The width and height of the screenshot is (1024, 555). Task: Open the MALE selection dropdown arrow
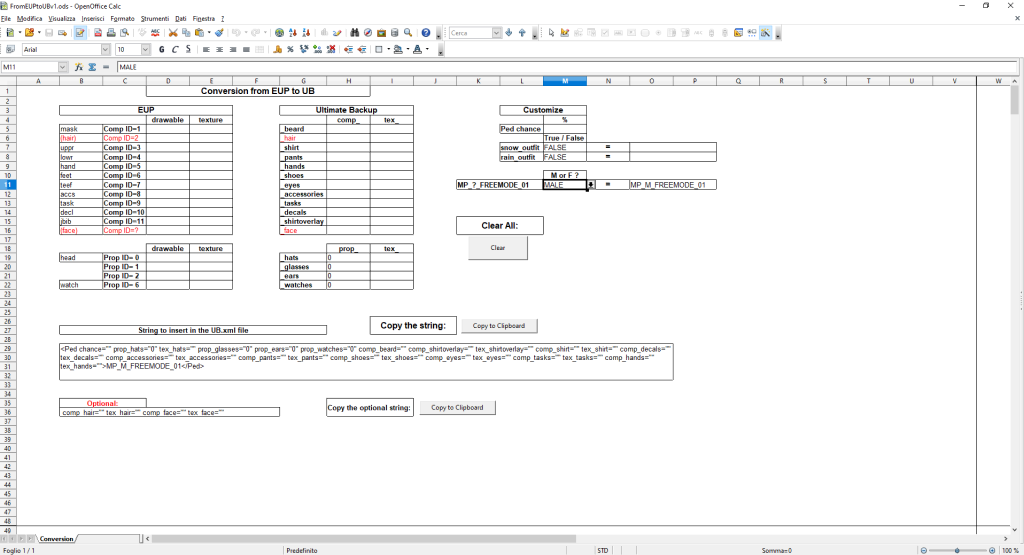pos(590,185)
